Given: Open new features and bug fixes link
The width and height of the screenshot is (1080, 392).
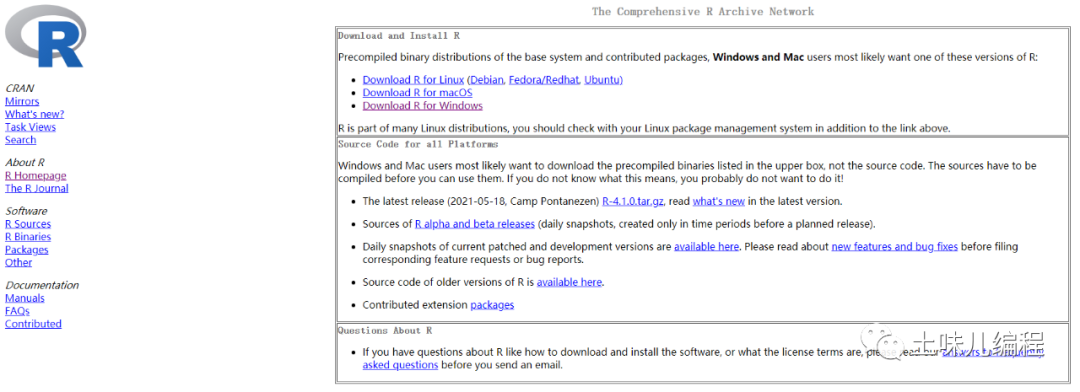Looking at the screenshot, I should point(895,247).
